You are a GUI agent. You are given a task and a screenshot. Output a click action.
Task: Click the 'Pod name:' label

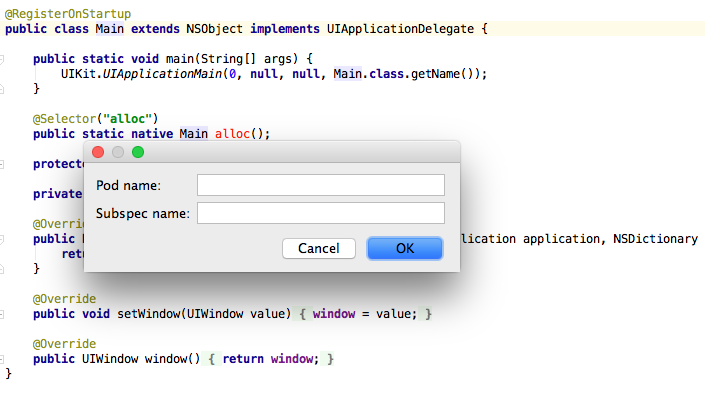128,185
